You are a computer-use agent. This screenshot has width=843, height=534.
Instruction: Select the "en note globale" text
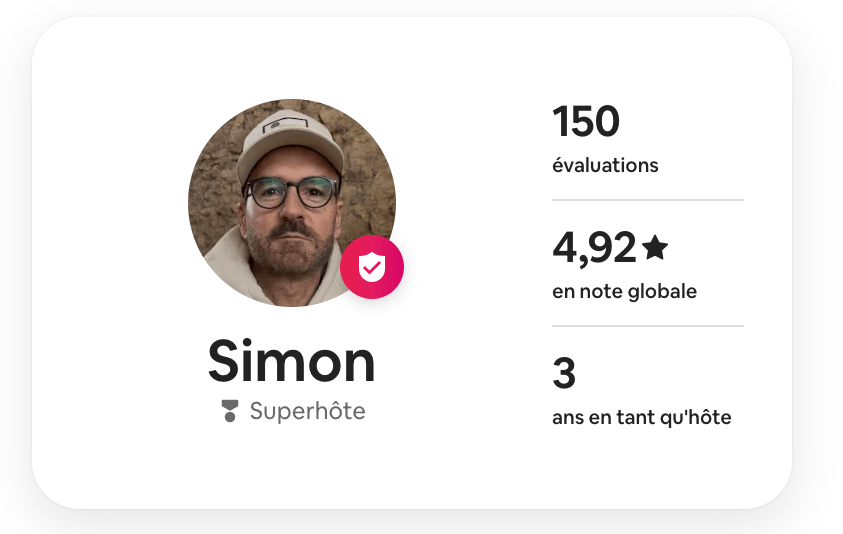[624, 292]
